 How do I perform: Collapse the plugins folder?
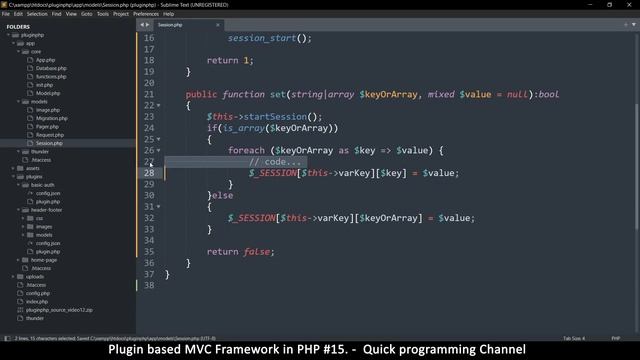[x=13, y=177]
